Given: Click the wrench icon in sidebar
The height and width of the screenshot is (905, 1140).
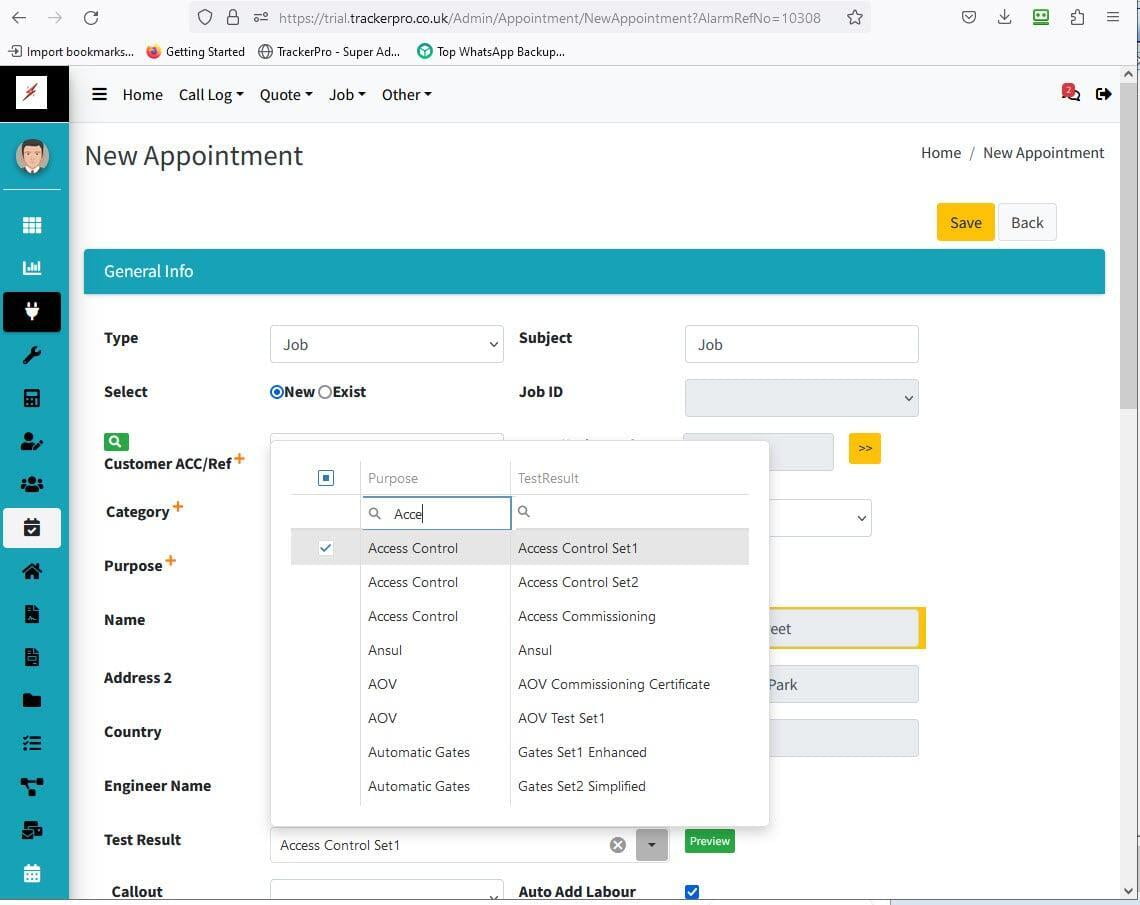Looking at the screenshot, I should 32,355.
